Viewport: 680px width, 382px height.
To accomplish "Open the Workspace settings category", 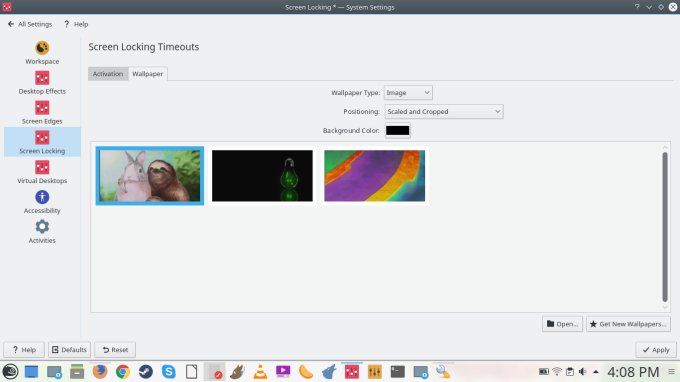I will [42, 52].
